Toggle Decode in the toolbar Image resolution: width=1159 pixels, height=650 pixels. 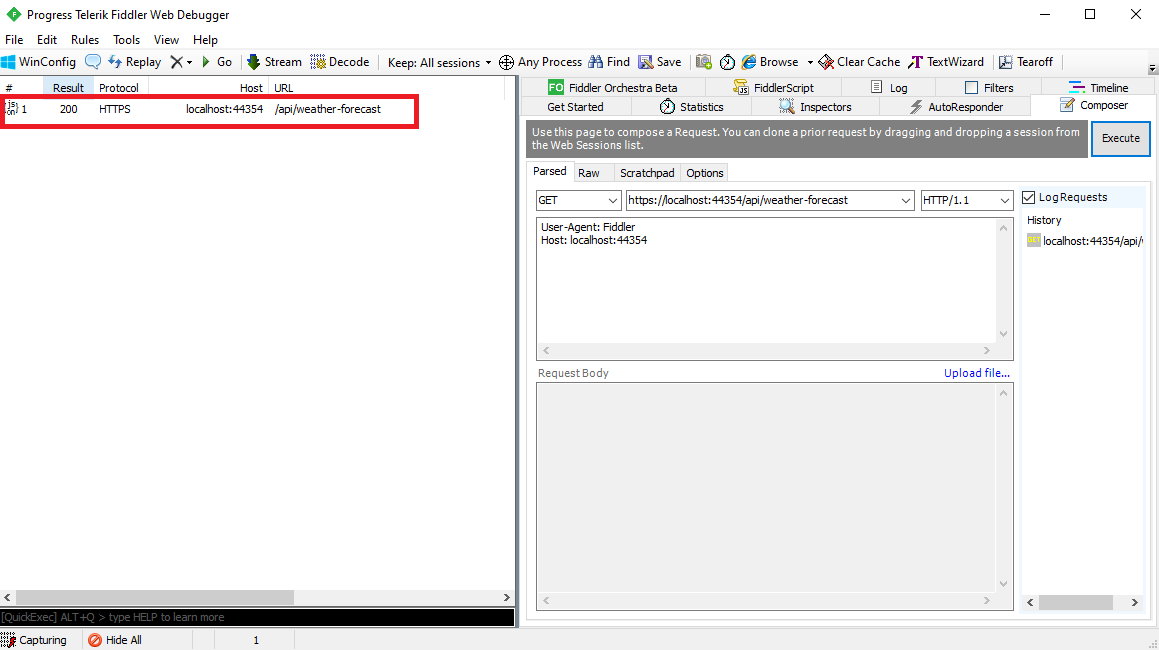[340, 62]
